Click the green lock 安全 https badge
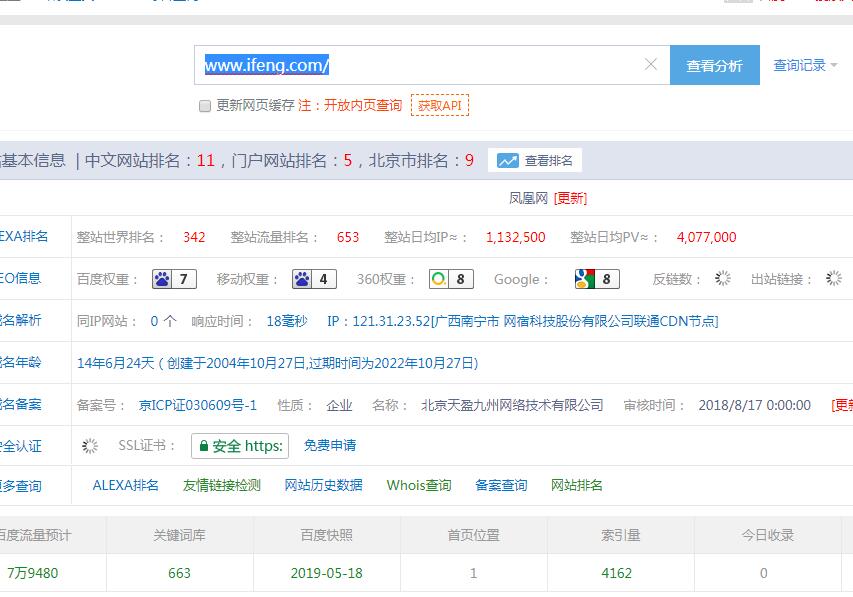Image resolution: width=853 pixels, height=597 pixels. tap(239, 446)
